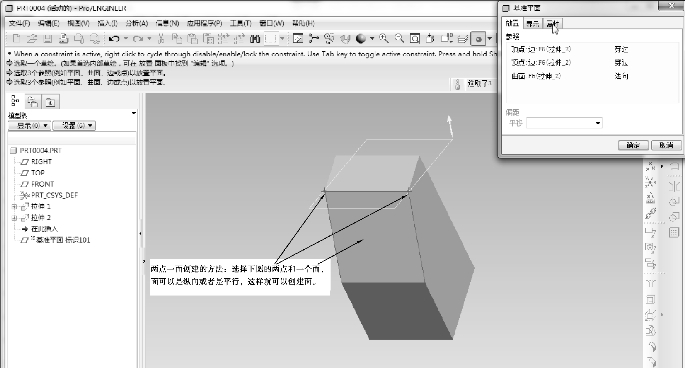The height and width of the screenshot is (368, 685).
Task: Click the Zoom Out magnifier icon
Action: coord(399,38)
